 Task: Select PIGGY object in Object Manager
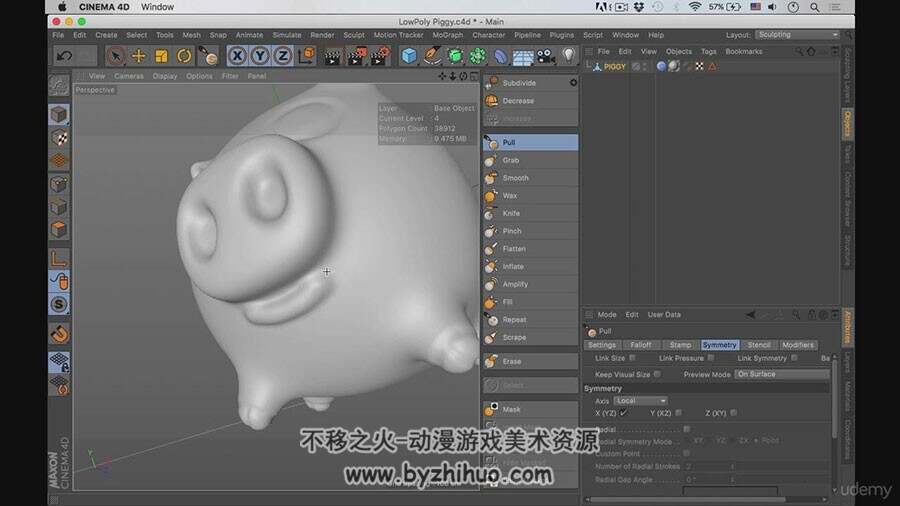[614, 67]
